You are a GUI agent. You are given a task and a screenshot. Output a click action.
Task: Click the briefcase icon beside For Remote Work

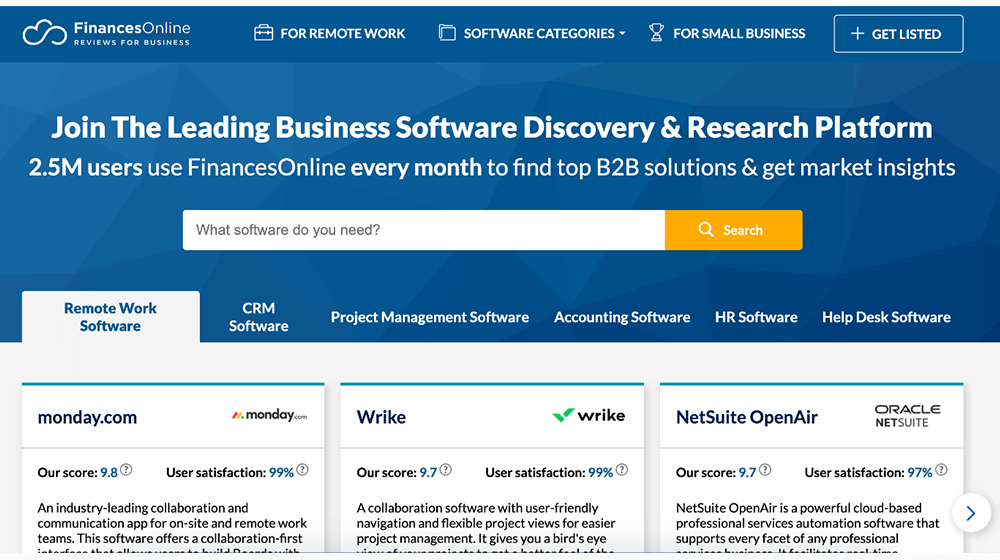(x=263, y=33)
